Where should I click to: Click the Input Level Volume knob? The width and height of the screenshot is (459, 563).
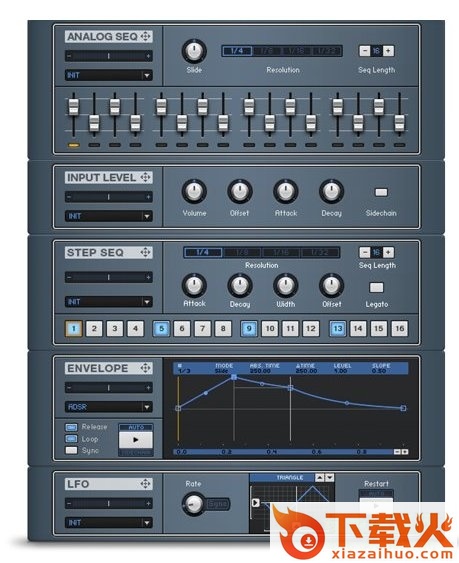click(x=194, y=191)
